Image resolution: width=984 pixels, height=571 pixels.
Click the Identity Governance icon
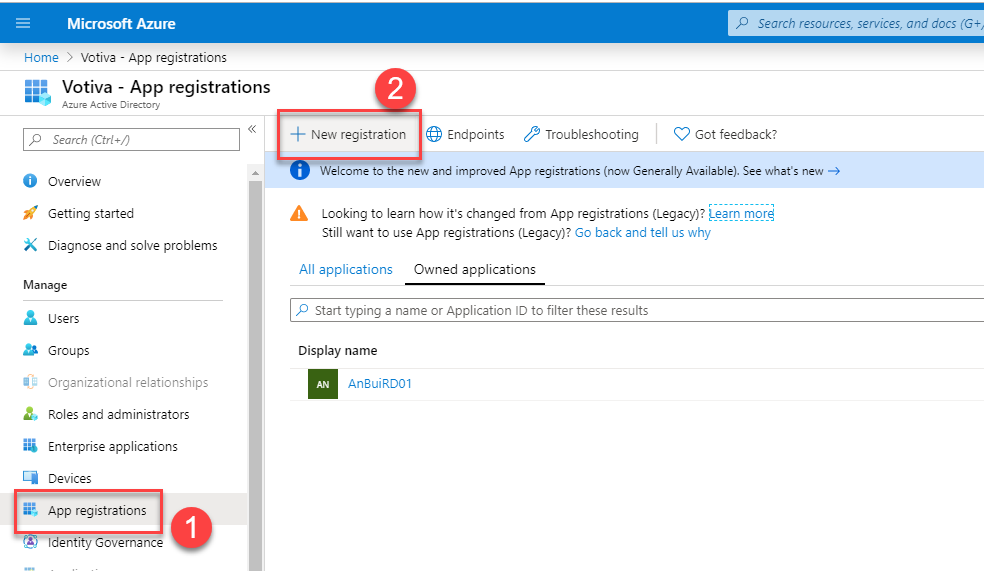coord(30,542)
